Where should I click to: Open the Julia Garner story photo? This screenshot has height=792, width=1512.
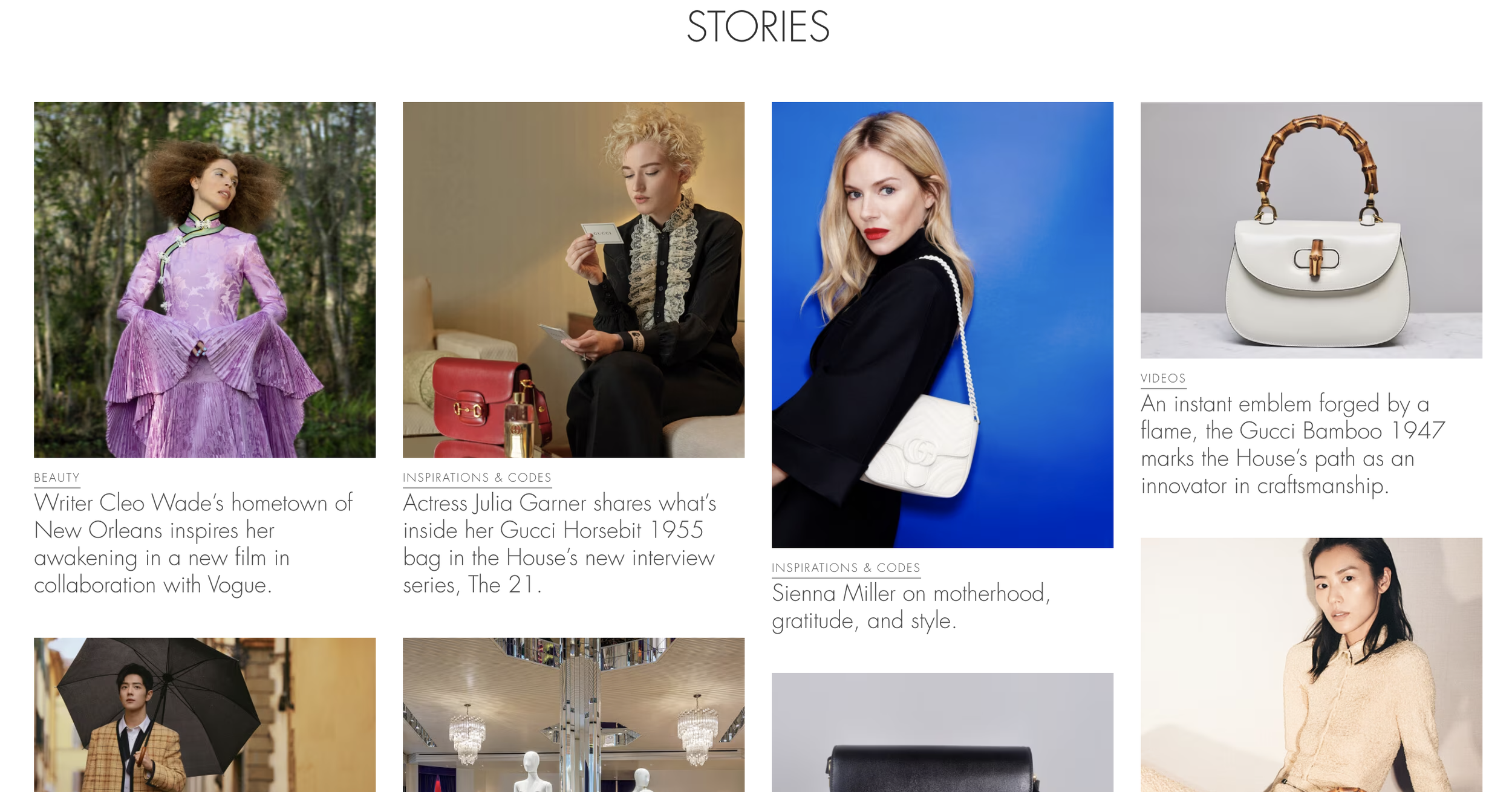(573, 279)
